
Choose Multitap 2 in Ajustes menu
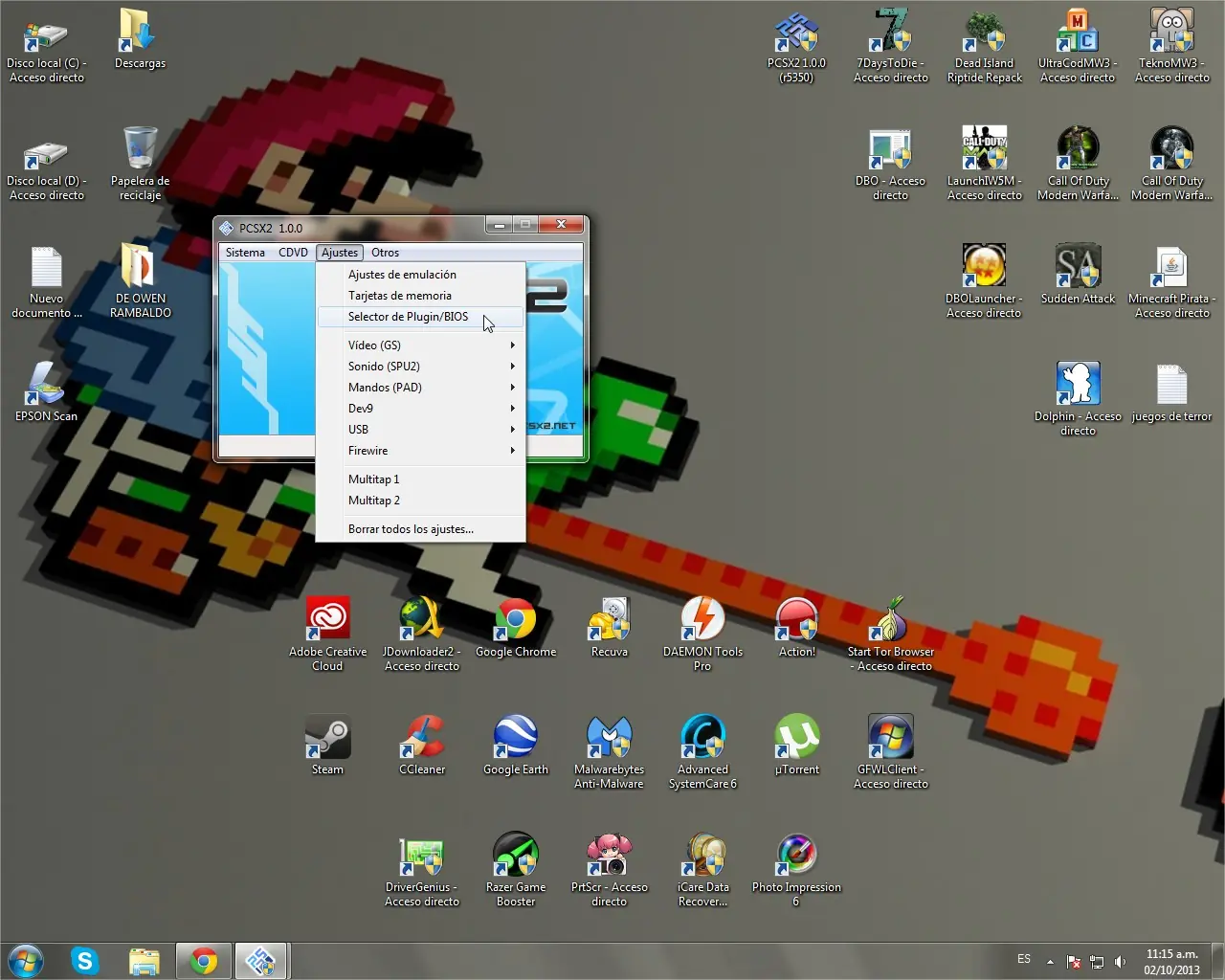click(x=421, y=501)
